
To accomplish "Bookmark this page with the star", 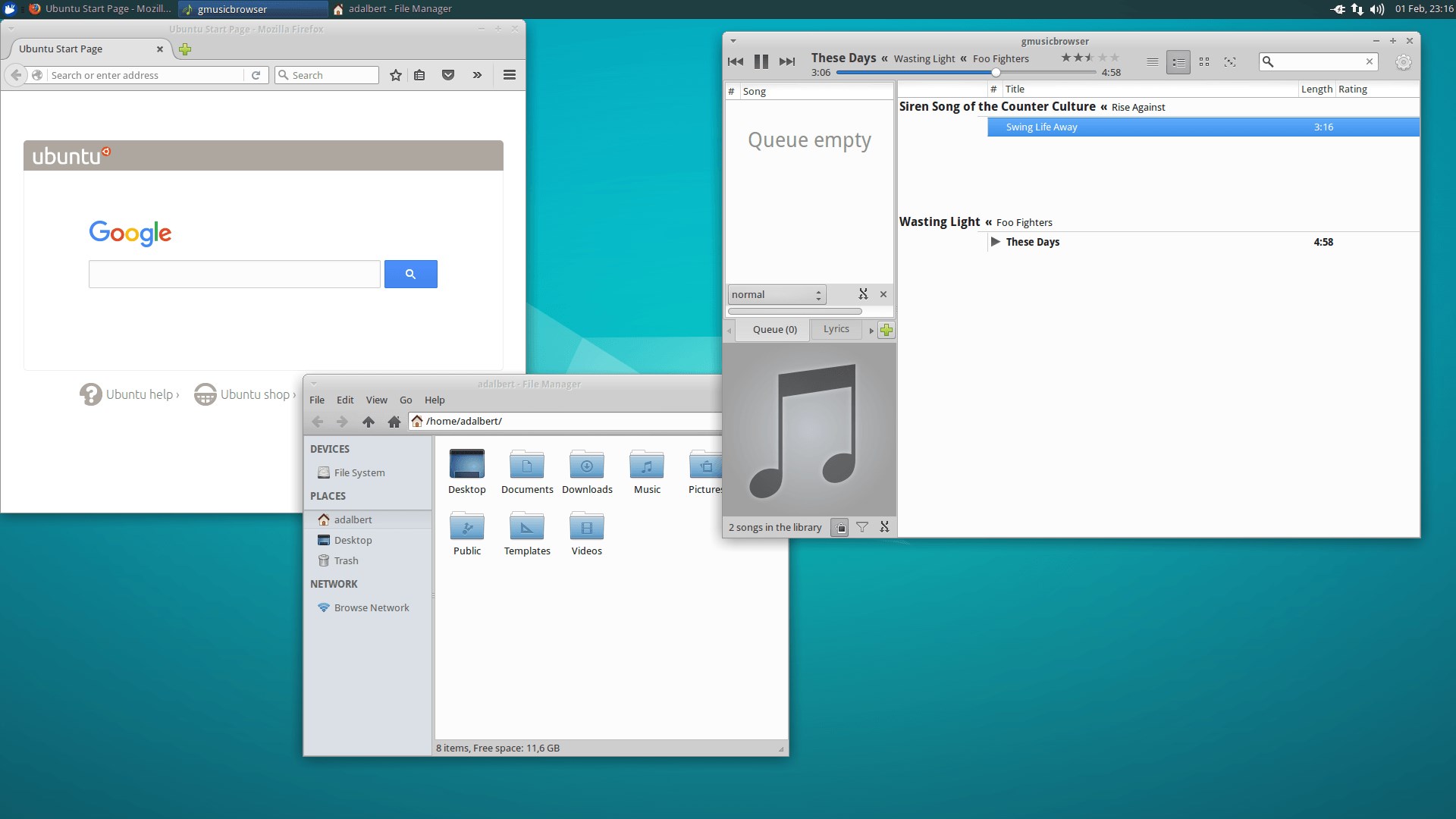I will [x=395, y=75].
